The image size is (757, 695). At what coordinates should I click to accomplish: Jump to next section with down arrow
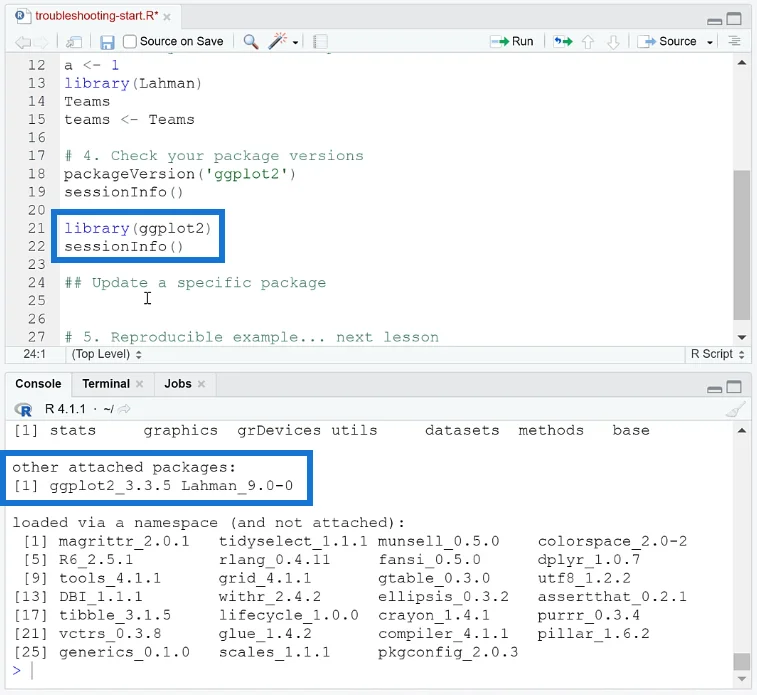(613, 42)
